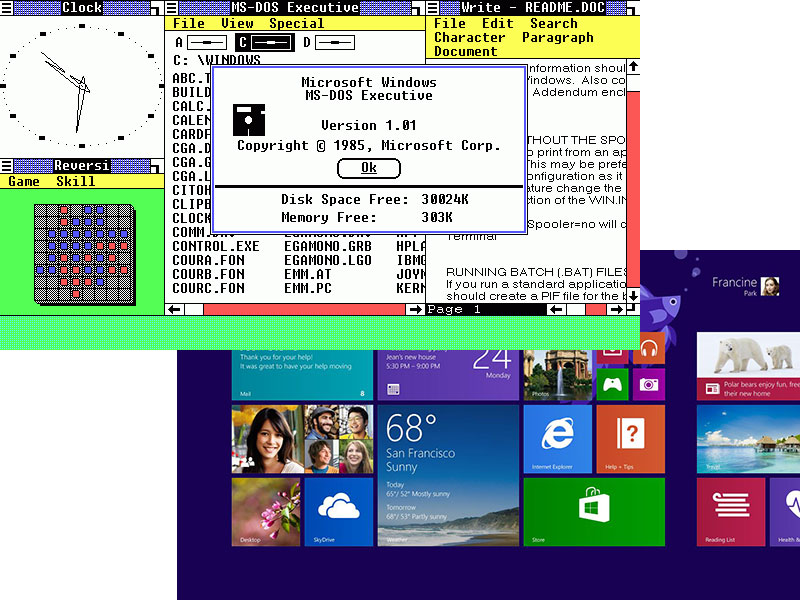Open the polar bears News tile
Screen dimensions: 800x600
tap(748, 366)
